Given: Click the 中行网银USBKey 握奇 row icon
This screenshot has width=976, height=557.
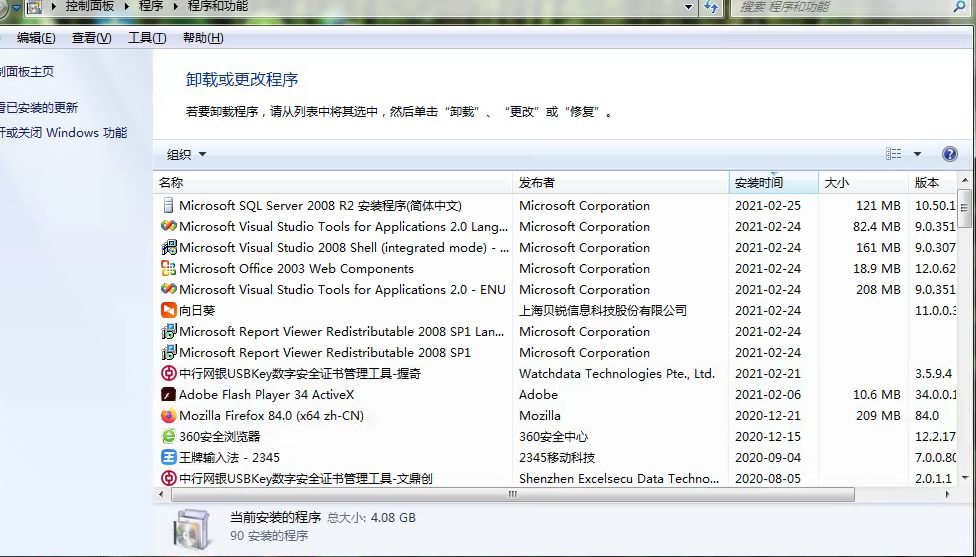Looking at the screenshot, I should (x=168, y=373).
